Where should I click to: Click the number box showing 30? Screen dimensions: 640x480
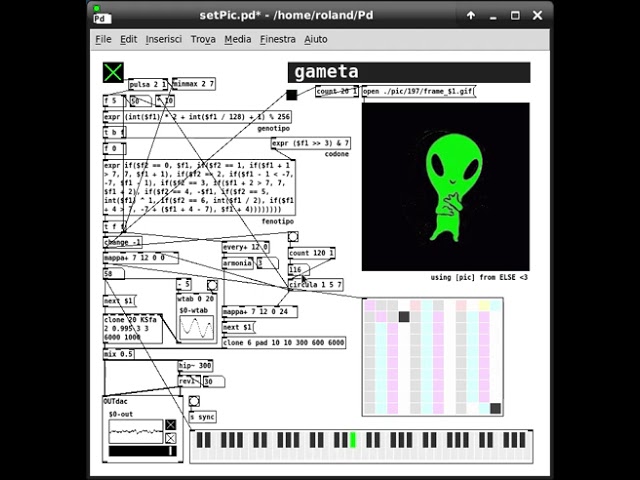point(214,382)
